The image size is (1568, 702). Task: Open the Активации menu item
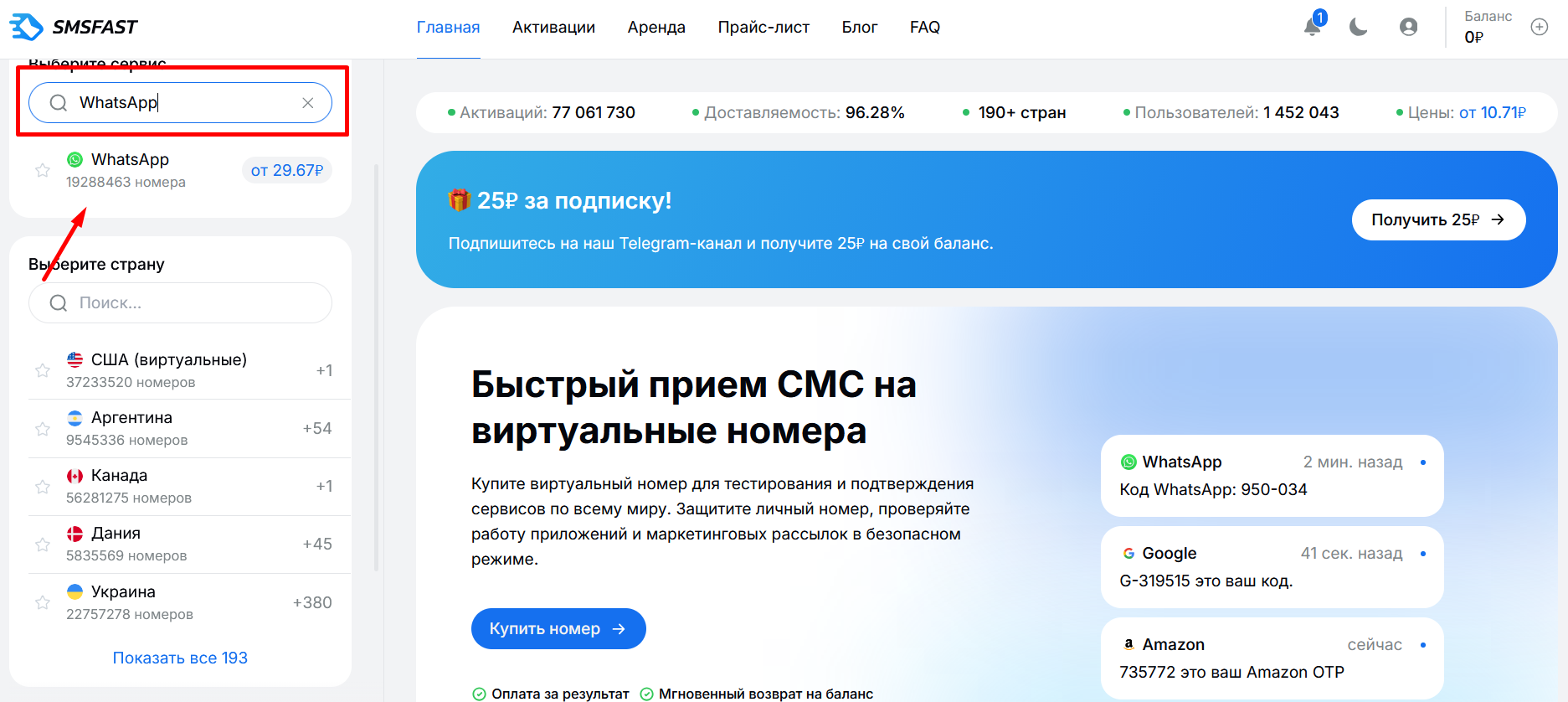click(554, 28)
